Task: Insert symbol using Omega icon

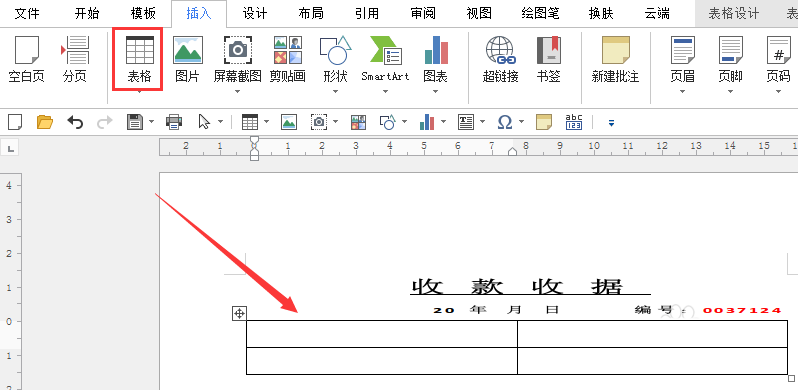Action: pyautogui.click(x=505, y=122)
